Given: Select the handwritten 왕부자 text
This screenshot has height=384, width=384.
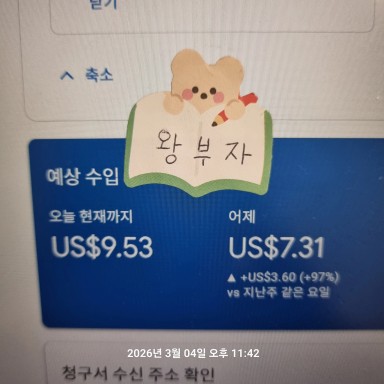Looking at the screenshot, I should point(203,148).
